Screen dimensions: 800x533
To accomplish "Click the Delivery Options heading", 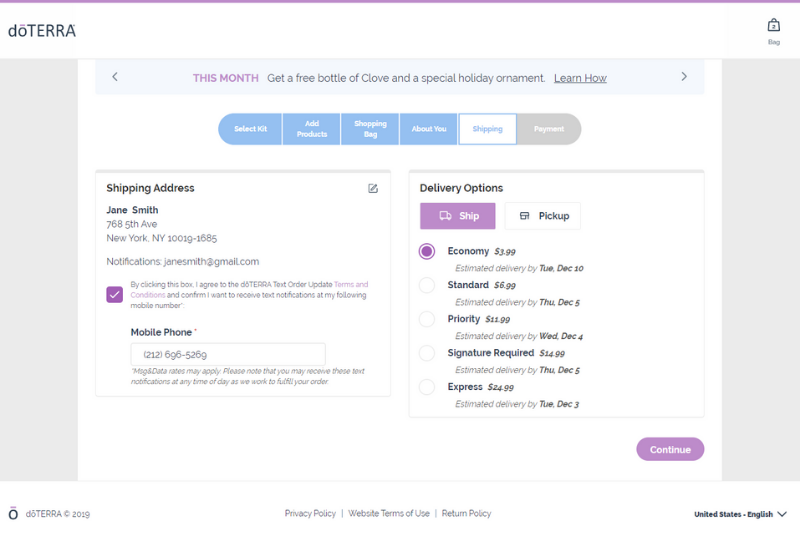I will 461,188.
